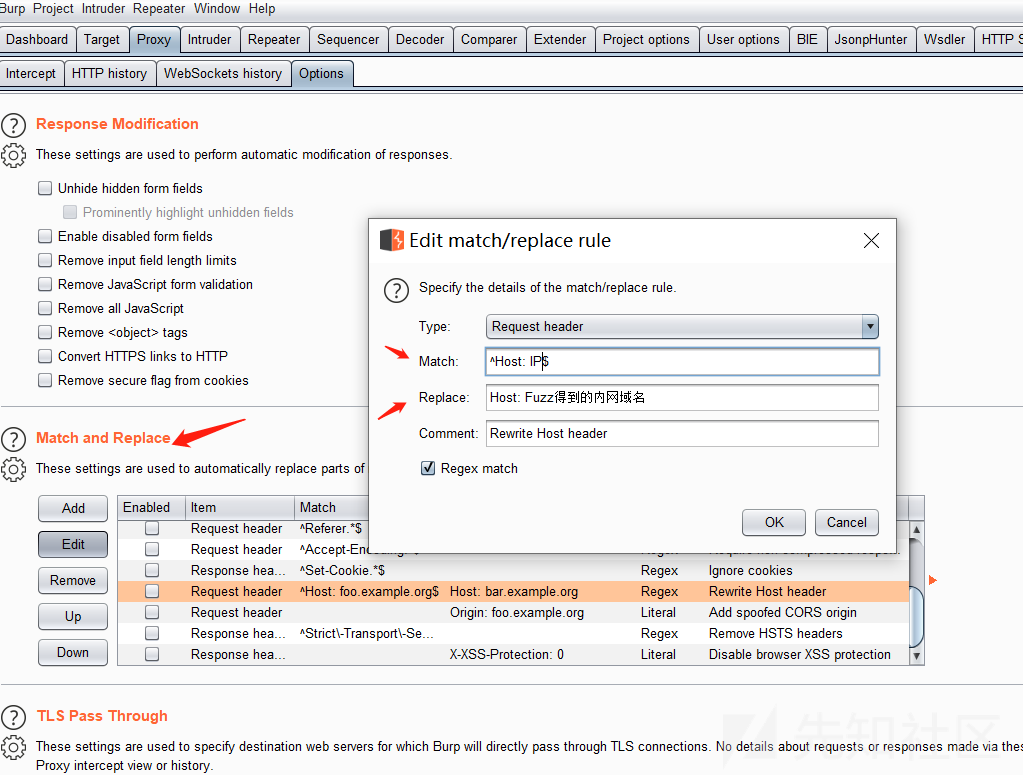The image size is (1023, 775).
Task: Check Remove all JavaScript
Action: (45, 308)
